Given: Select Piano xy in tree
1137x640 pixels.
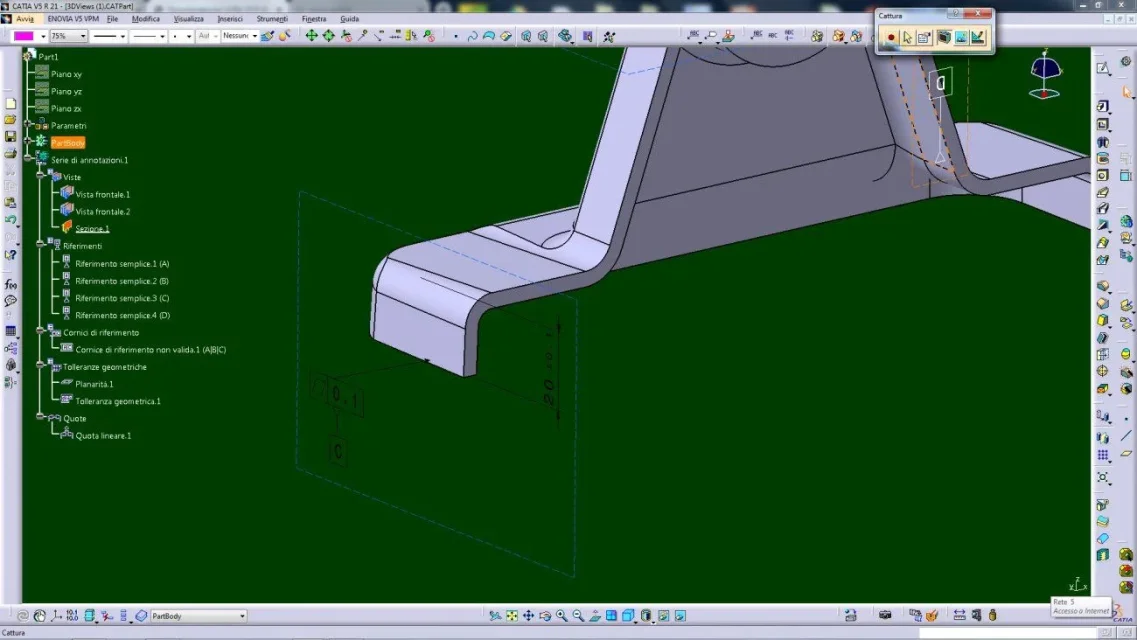Looking at the screenshot, I should (66, 74).
